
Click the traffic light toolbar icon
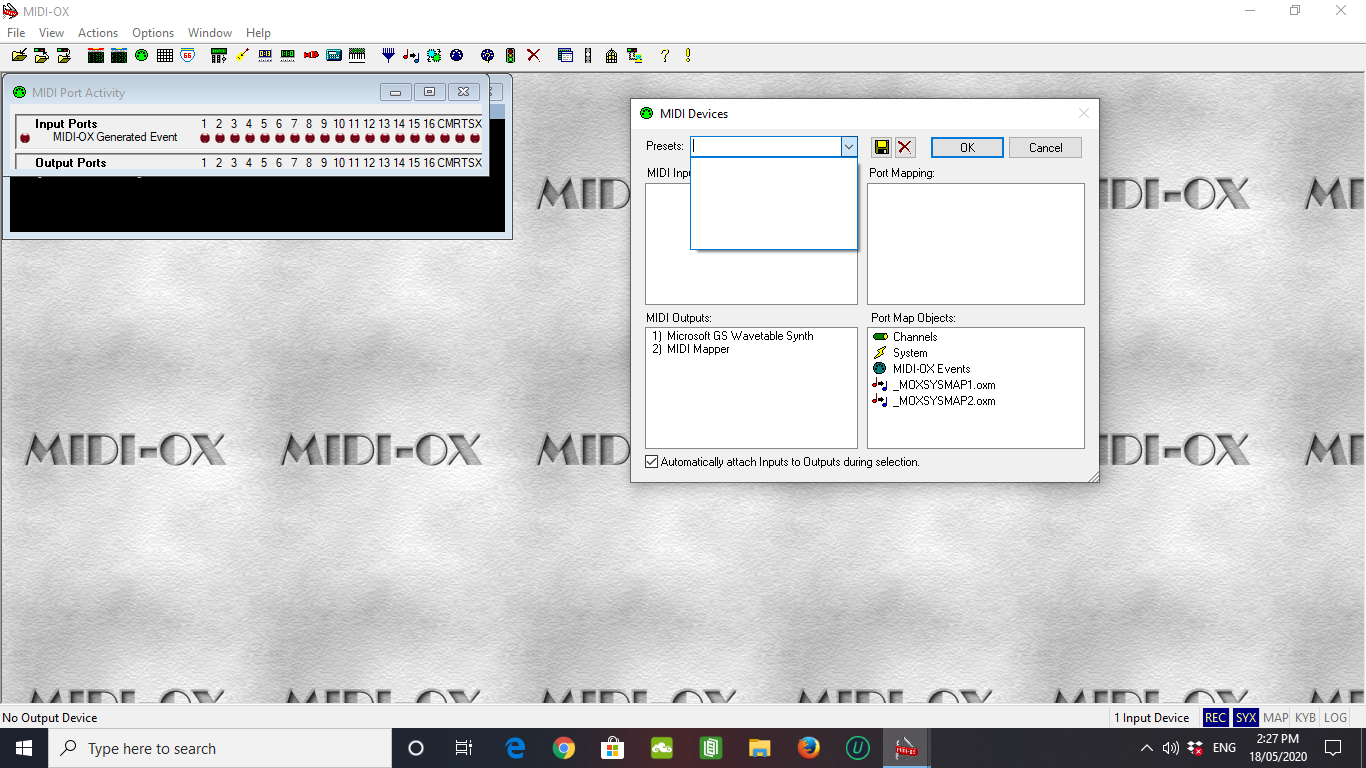510,56
